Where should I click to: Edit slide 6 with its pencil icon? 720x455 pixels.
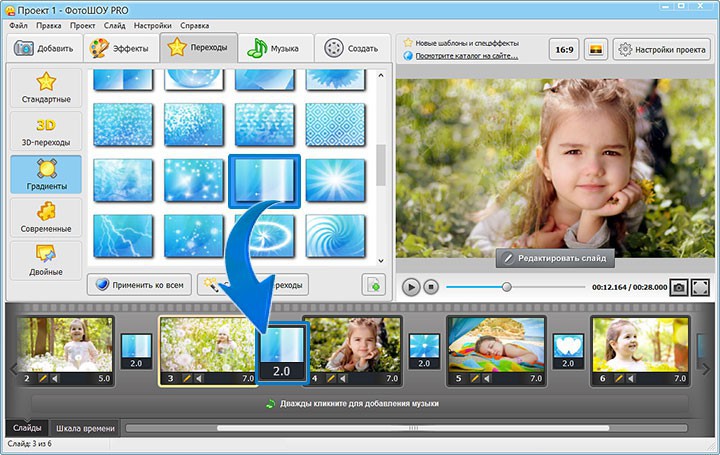pos(619,378)
